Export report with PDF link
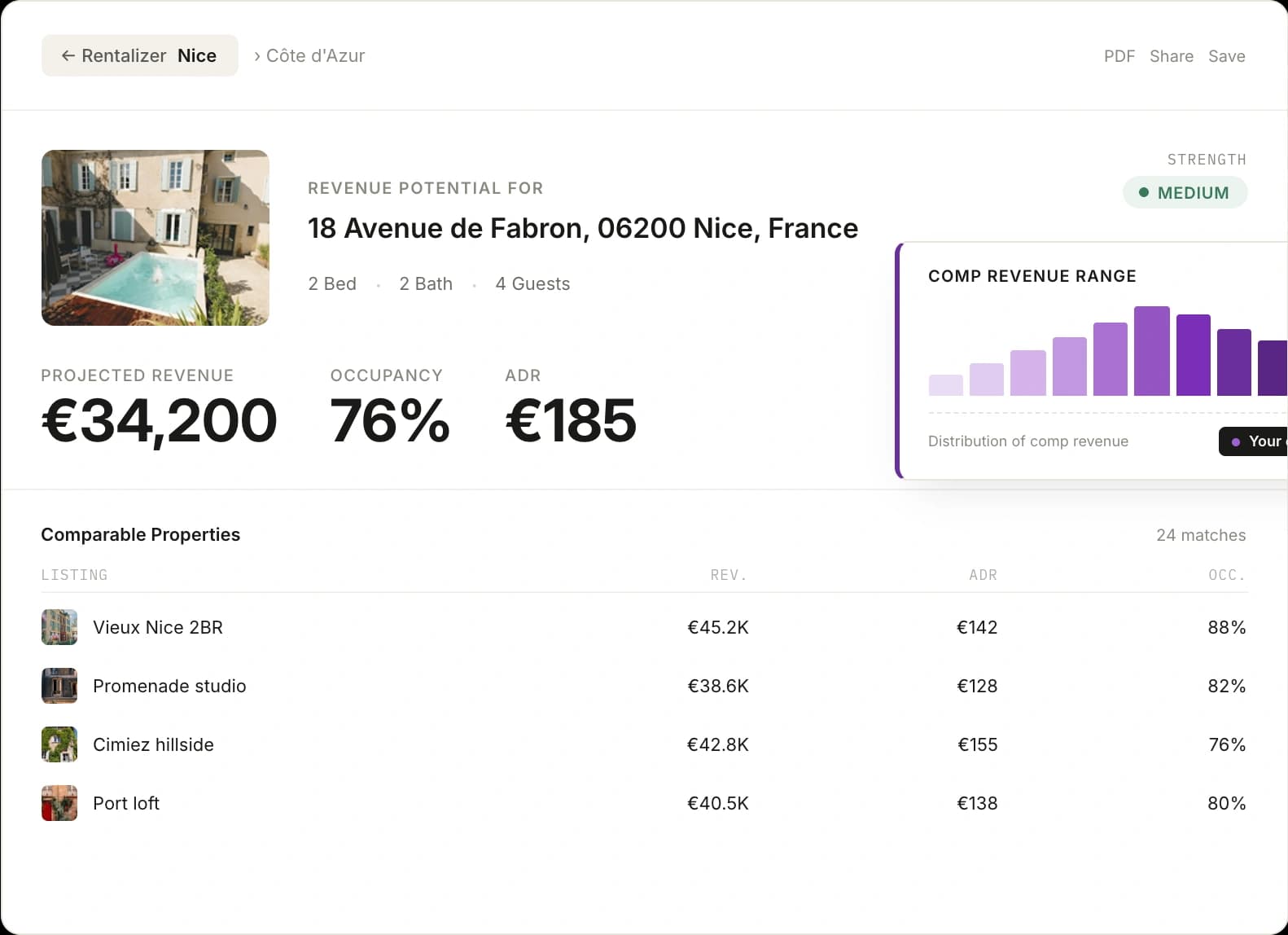This screenshot has width=1288, height=935. tap(1119, 56)
